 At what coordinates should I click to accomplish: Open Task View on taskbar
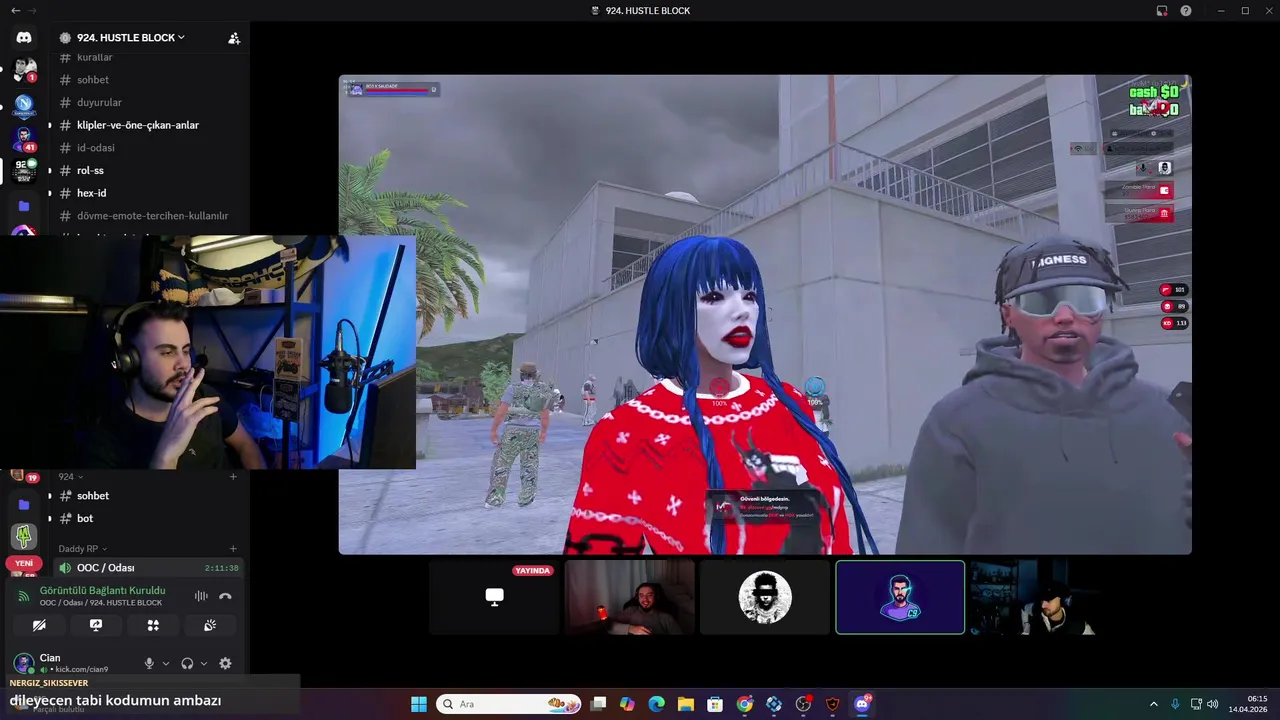pos(598,704)
